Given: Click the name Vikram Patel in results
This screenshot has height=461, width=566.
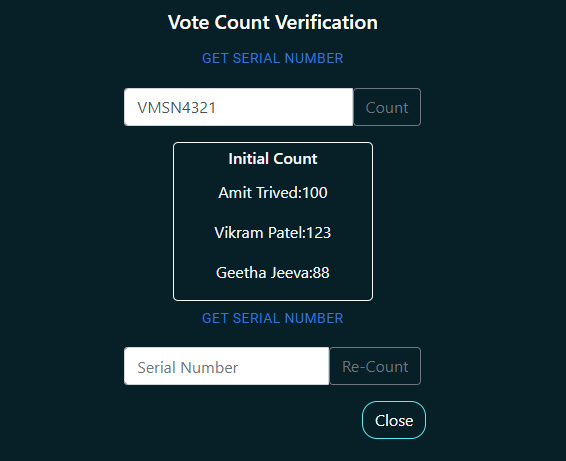Looking at the screenshot, I should click(x=258, y=233).
